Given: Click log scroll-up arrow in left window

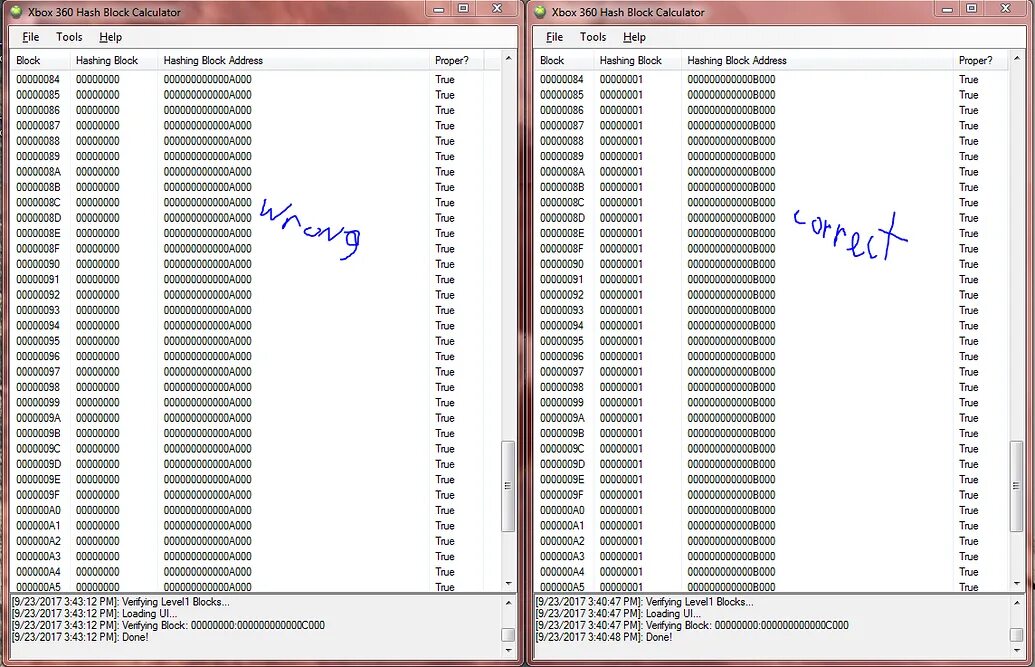Looking at the screenshot, I should [x=508, y=602].
